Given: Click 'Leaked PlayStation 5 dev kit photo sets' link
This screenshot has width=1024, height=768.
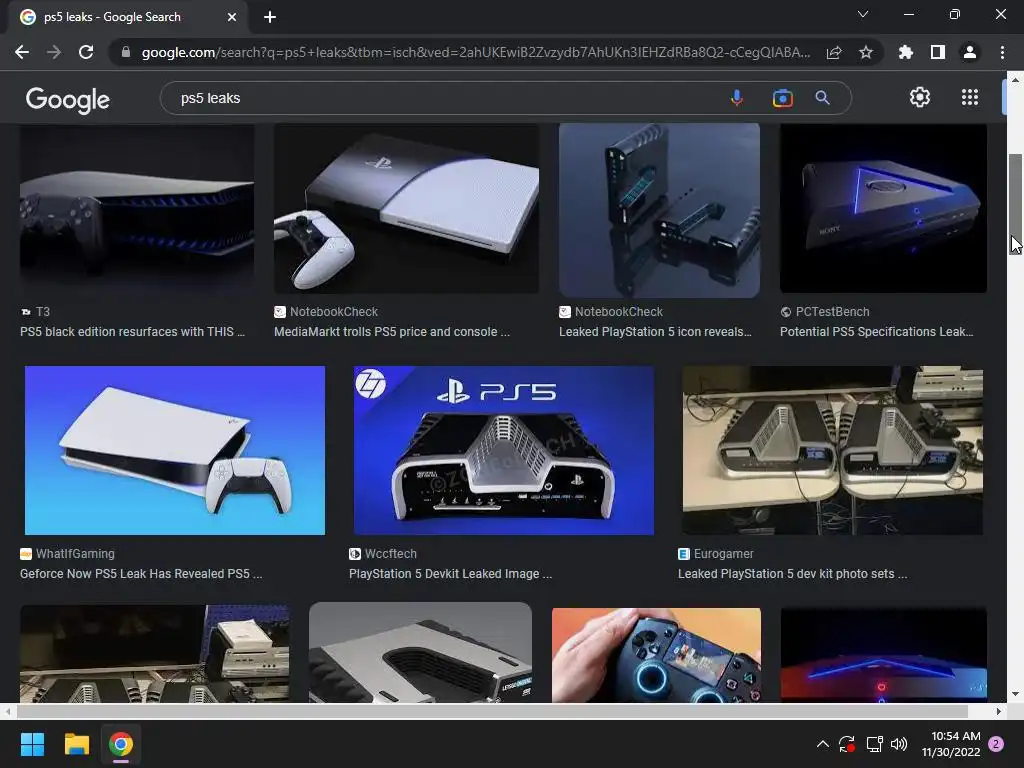Looking at the screenshot, I should click(x=792, y=573).
